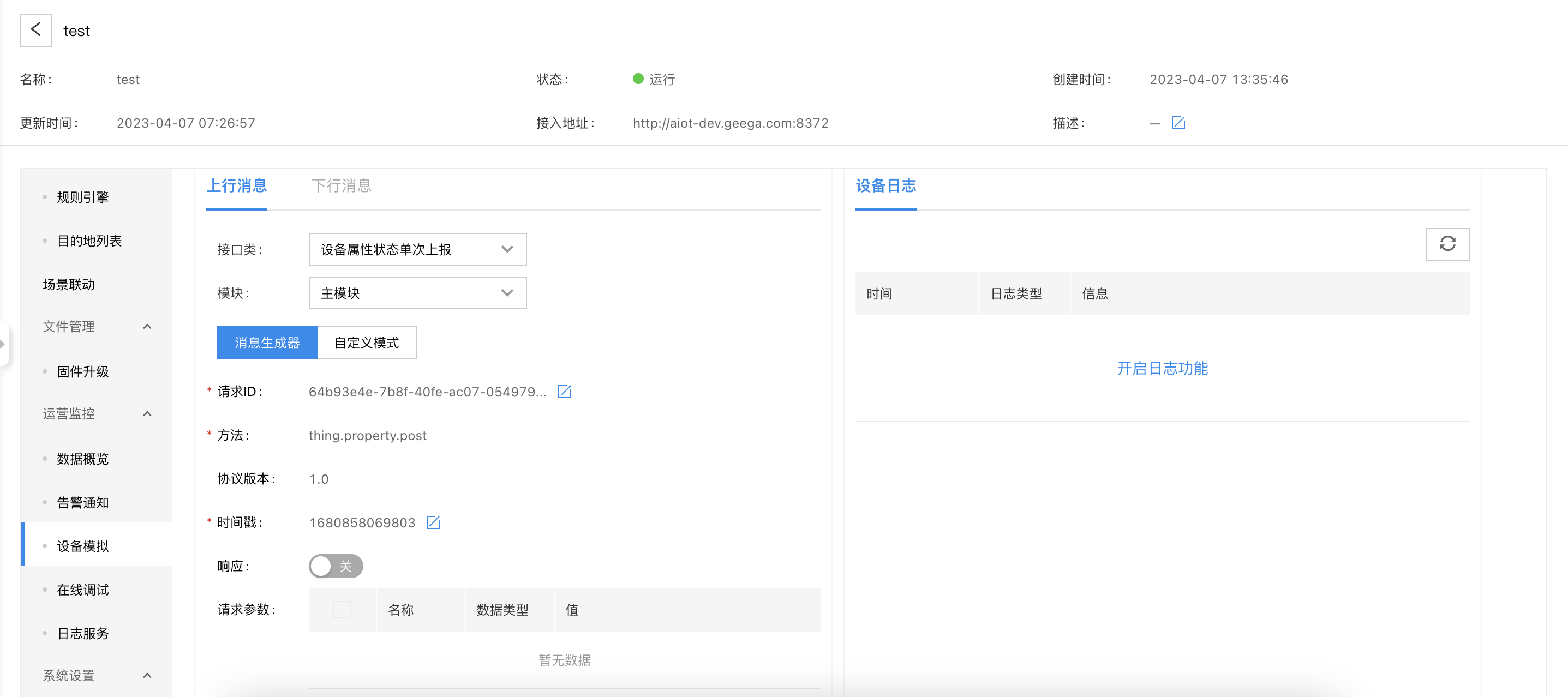Viewport: 1568px width, 697px height.
Task: Choose the 自定义模式 mode
Action: coord(367,343)
